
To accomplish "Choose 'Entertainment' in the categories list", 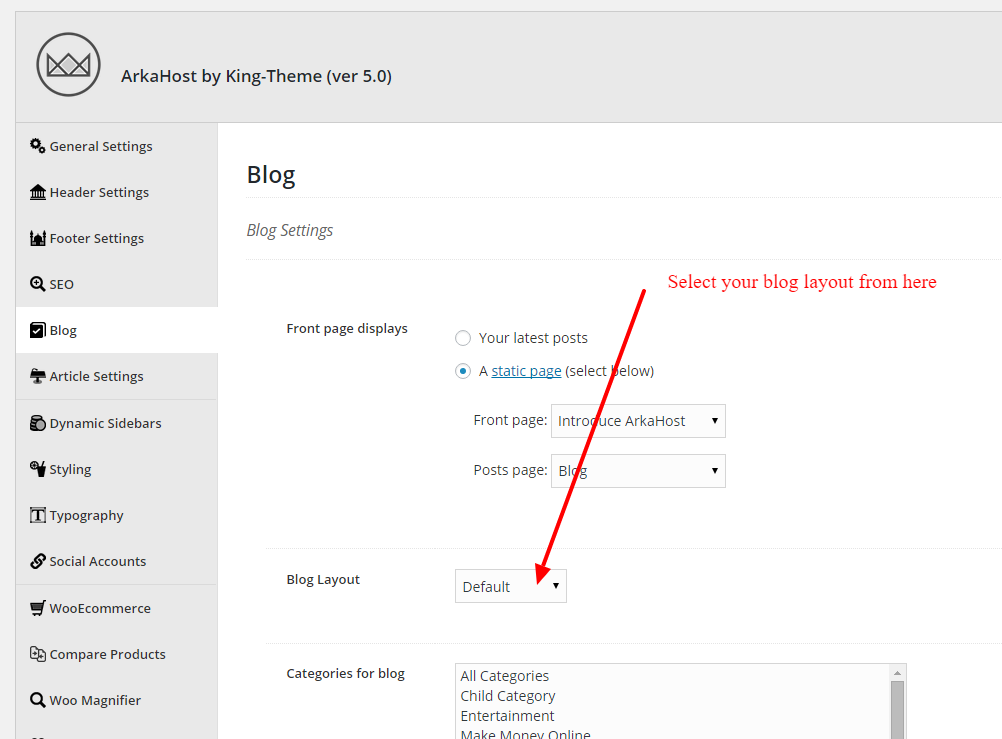I will [507, 715].
